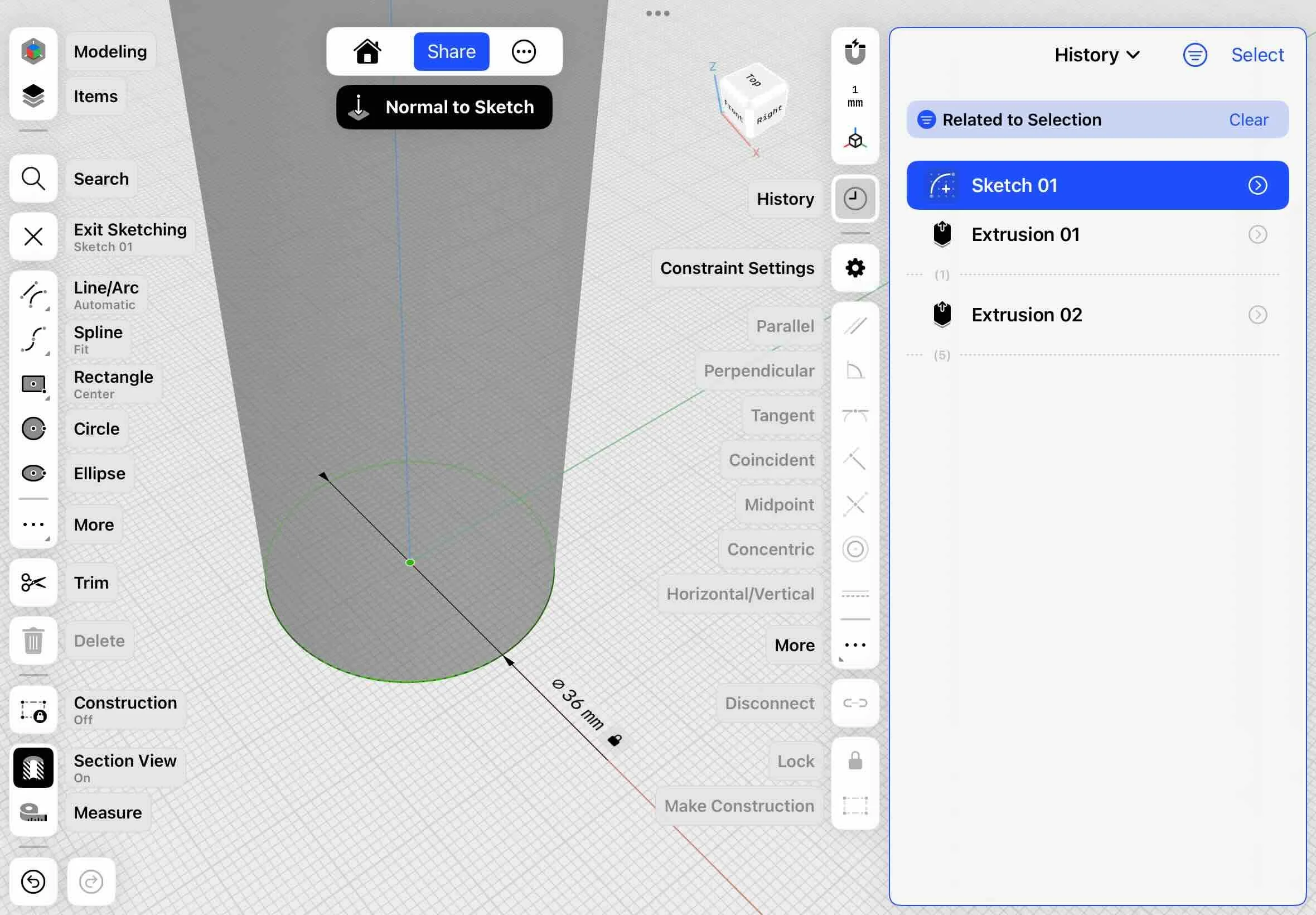Screen dimensions: 1316x915
Task: Activate the Trim scissors tool
Action: (33, 582)
